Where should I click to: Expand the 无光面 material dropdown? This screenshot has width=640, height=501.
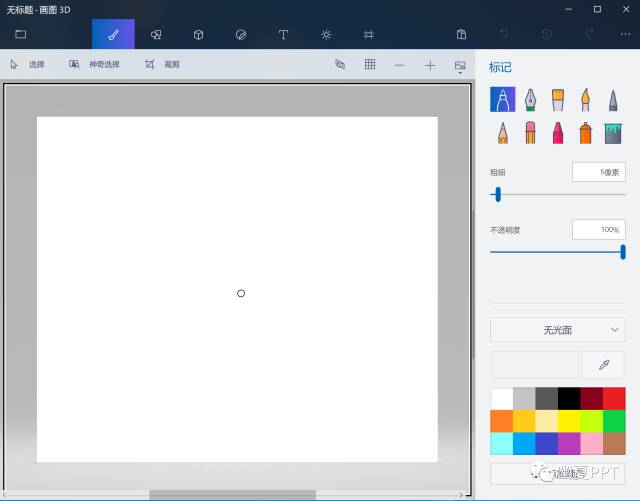click(557, 329)
